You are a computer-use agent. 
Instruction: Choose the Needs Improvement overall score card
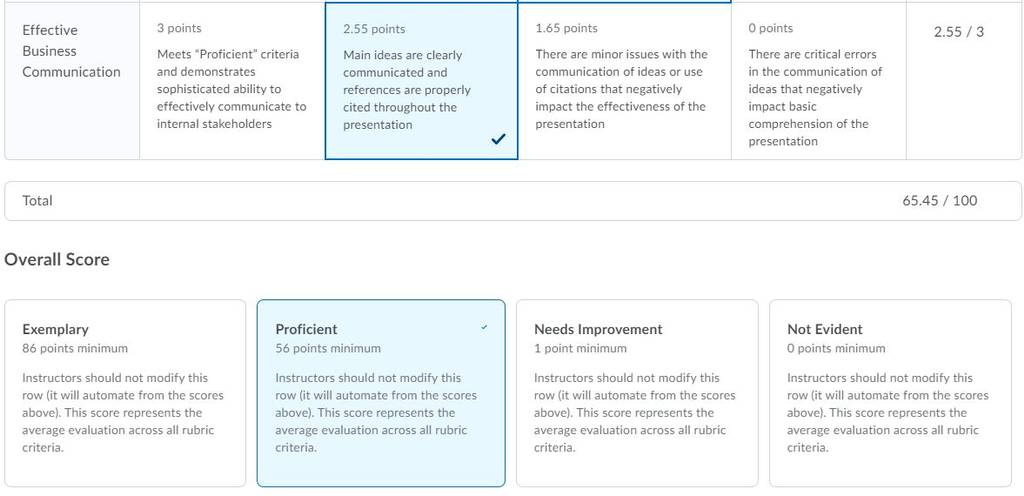[x=637, y=393]
